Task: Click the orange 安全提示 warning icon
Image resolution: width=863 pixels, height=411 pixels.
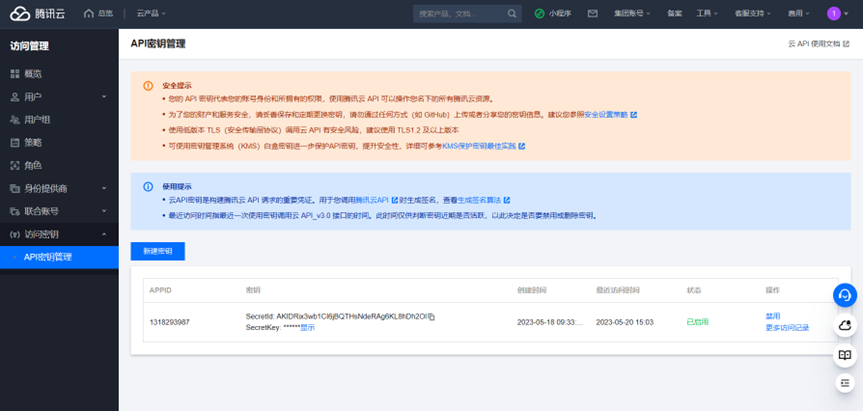Action: tap(148, 86)
